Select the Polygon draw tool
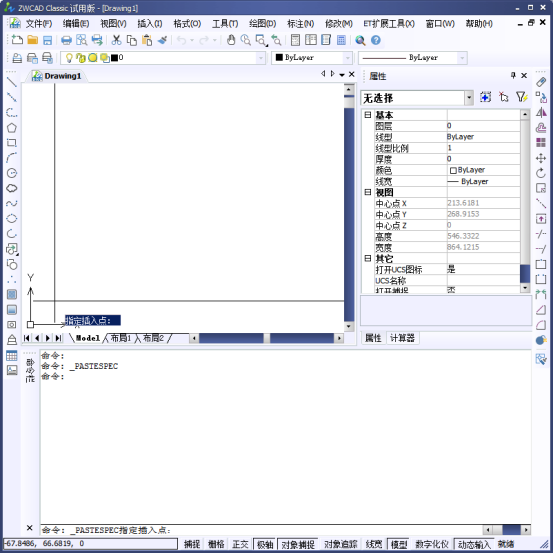The height and width of the screenshot is (554, 554). pos(12,128)
